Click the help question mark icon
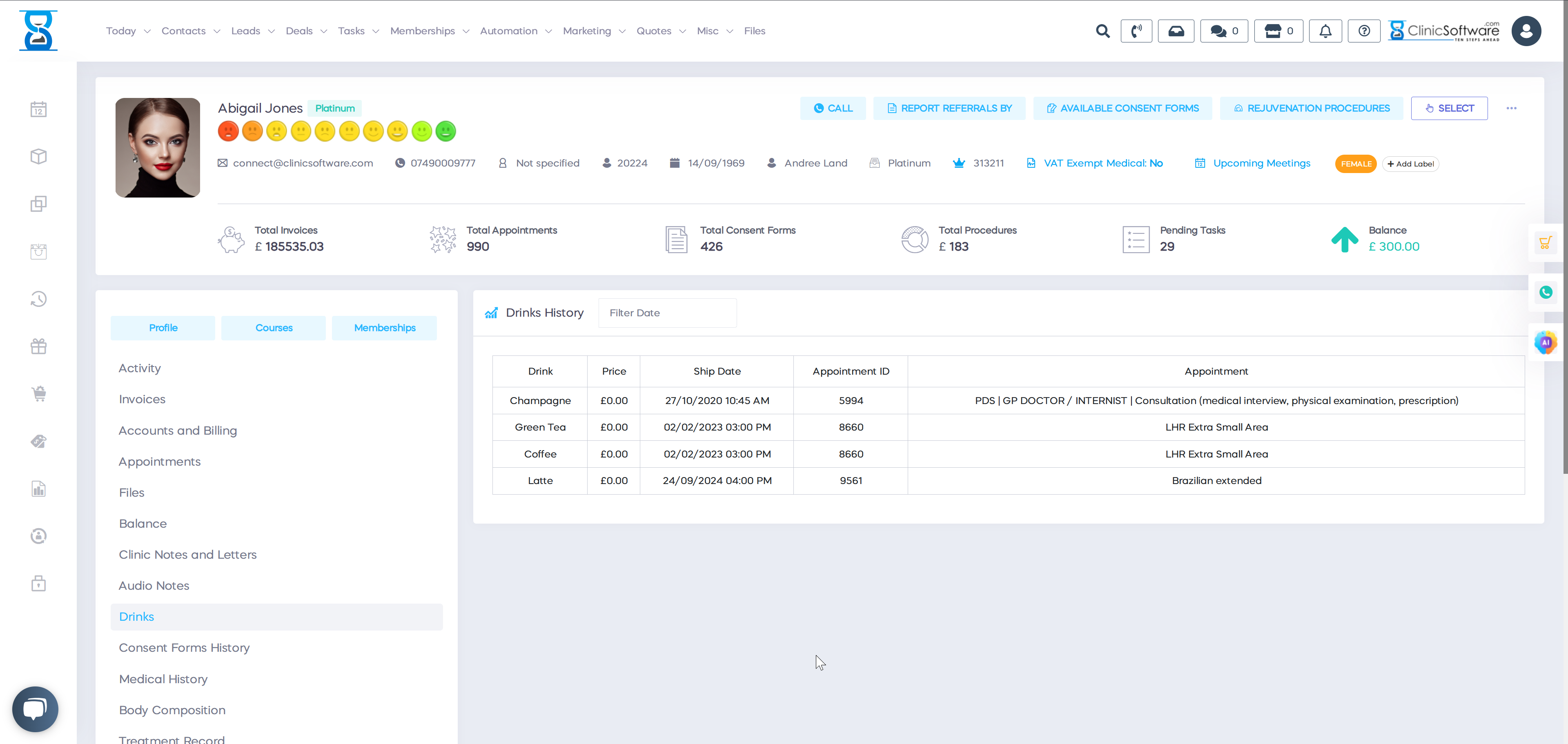Screen dimensions: 1568x744 coord(1364,31)
